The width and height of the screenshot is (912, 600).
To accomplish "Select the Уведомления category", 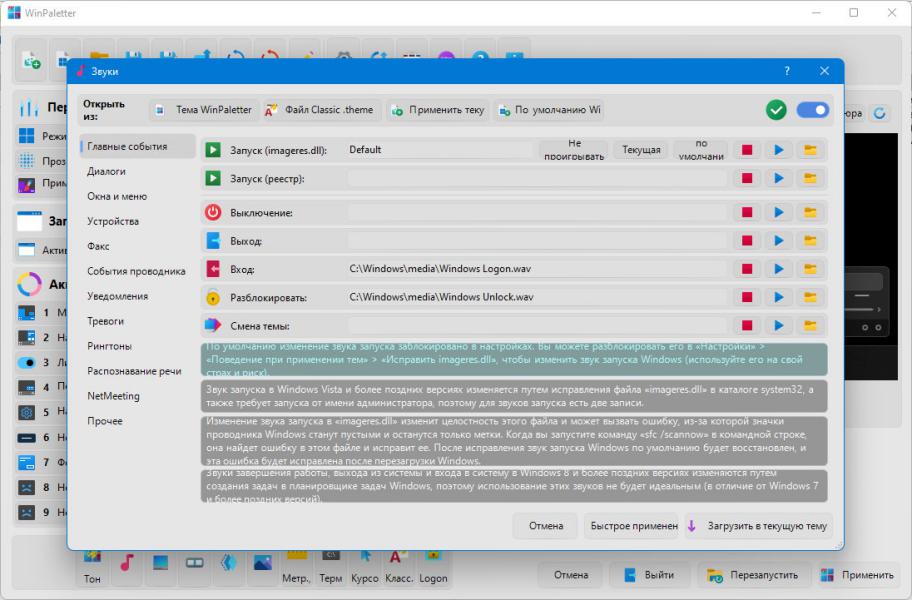I will click(117, 296).
